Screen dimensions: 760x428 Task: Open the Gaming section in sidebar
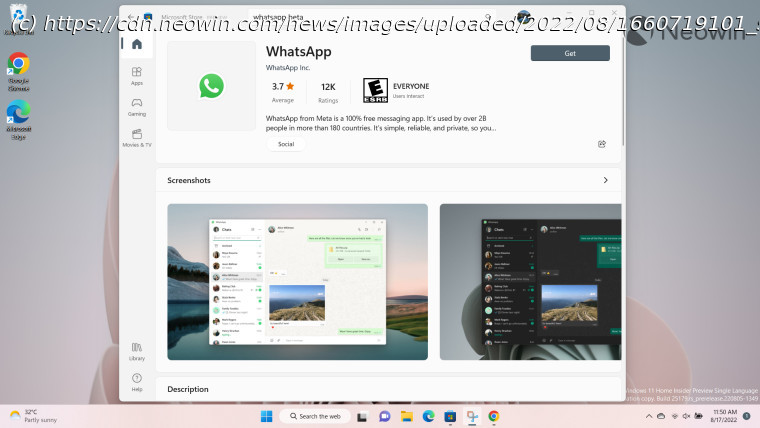pos(137,107)
